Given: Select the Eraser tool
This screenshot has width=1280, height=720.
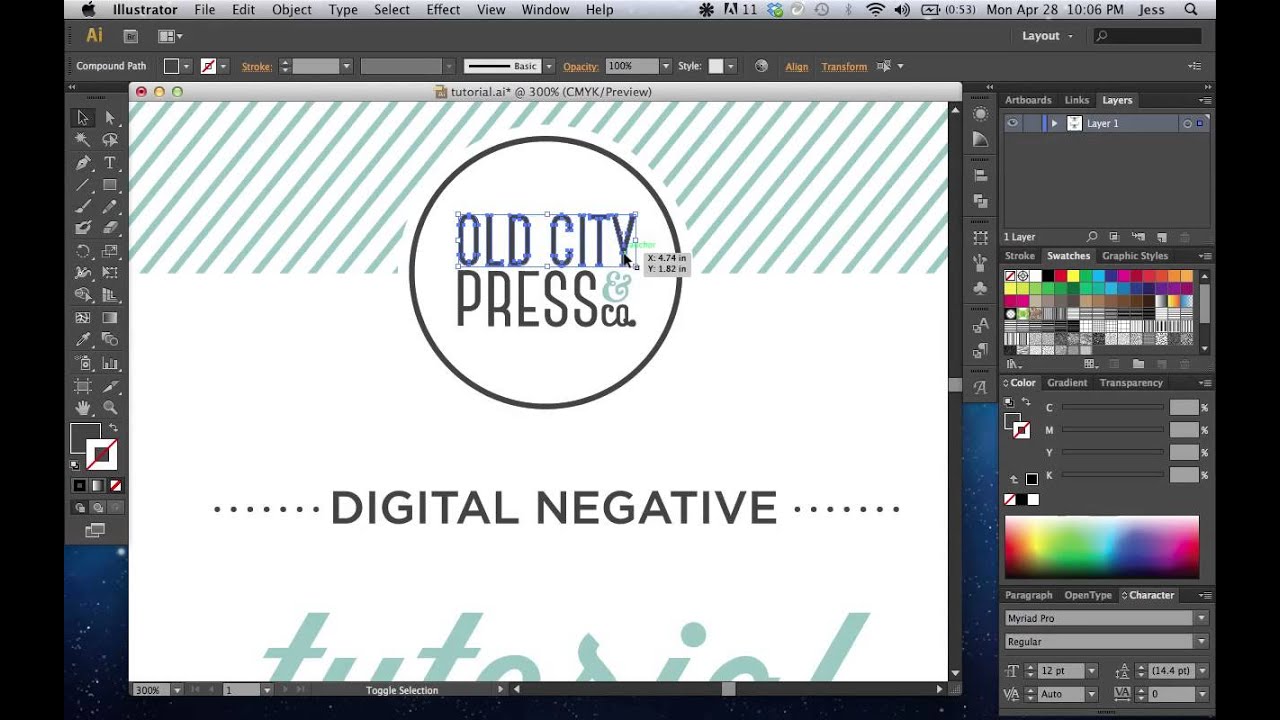Looking at the screenshot, I should click(110, 229).
